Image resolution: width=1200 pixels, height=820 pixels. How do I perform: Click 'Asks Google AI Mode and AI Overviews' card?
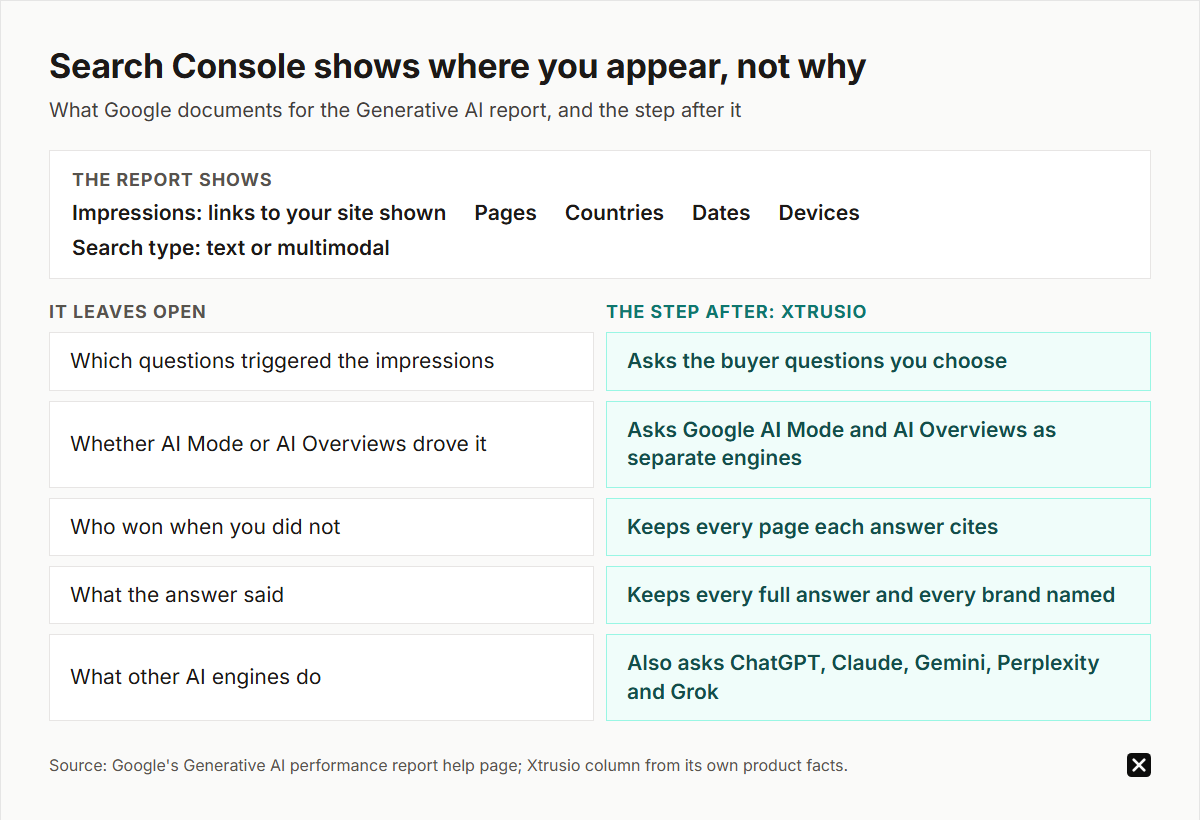(x=878, y=444)
